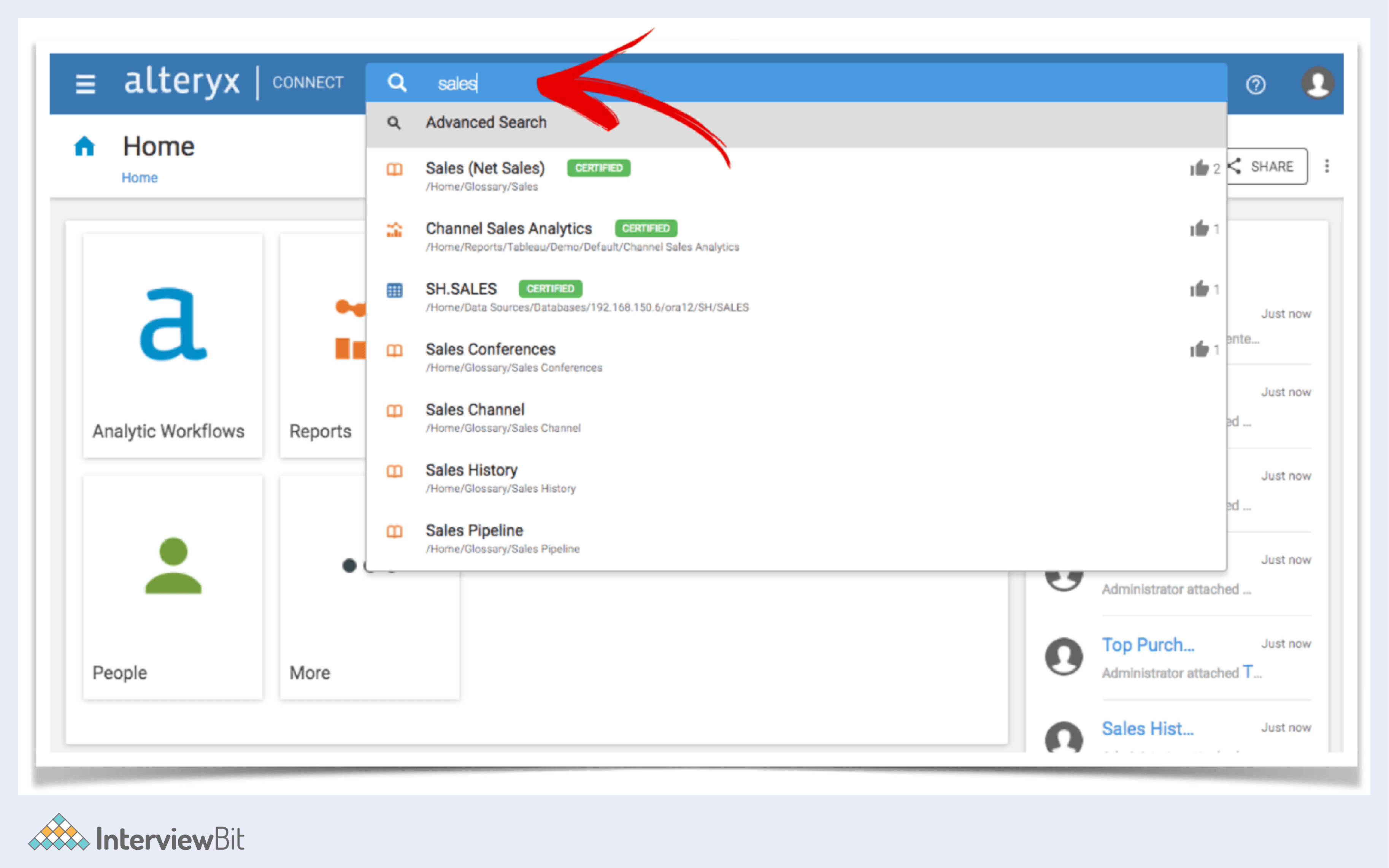
Task: Click CERTIFIED badge on Sales (Net Sales)
Action: pos(599,168)
